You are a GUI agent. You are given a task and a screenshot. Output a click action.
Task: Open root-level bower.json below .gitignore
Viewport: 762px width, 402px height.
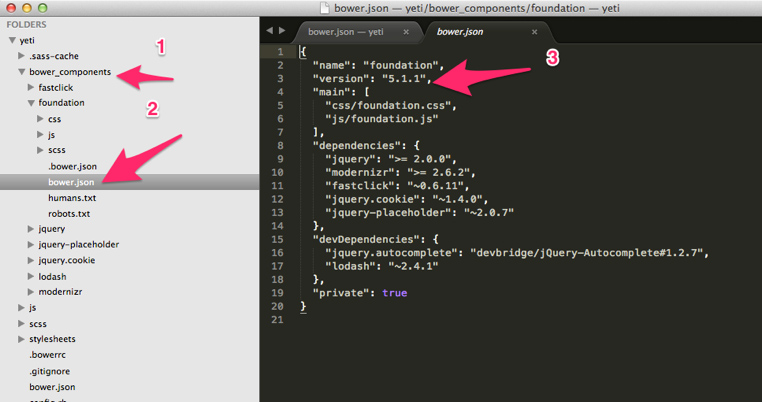point(52,387)
